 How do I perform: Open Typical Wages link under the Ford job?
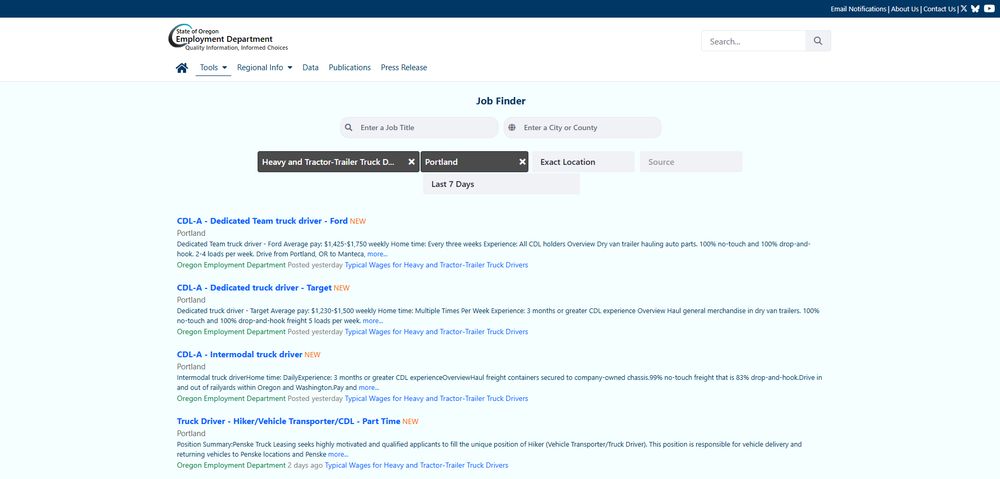coord(436,265)
